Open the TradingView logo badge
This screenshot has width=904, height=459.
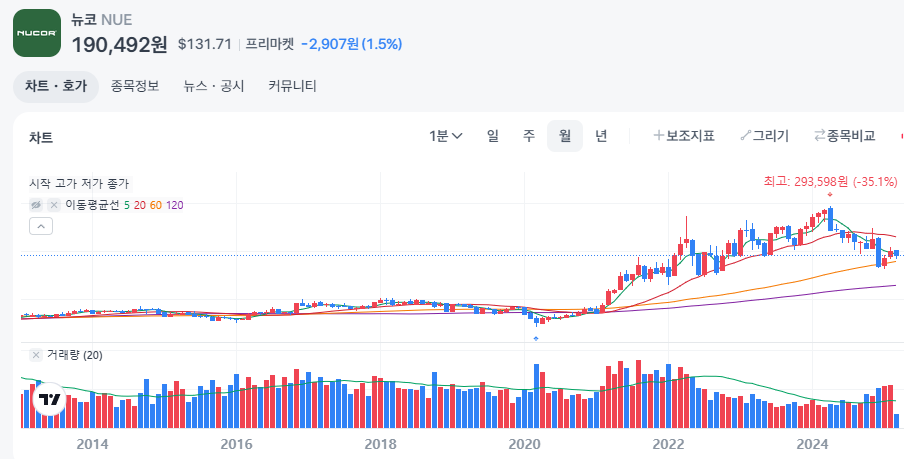click(x=50, y=399)
